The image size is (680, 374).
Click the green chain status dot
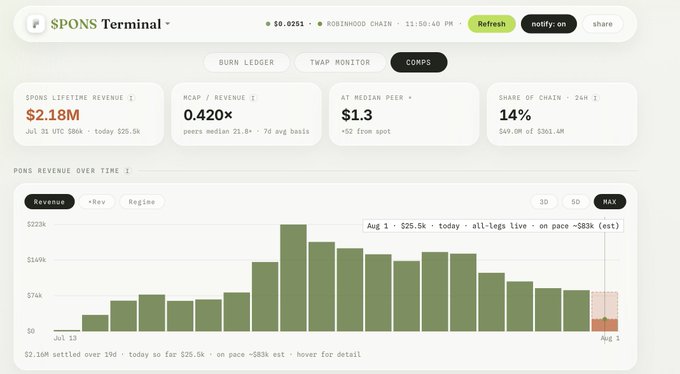pyautogui.click(x=320, y=24)
